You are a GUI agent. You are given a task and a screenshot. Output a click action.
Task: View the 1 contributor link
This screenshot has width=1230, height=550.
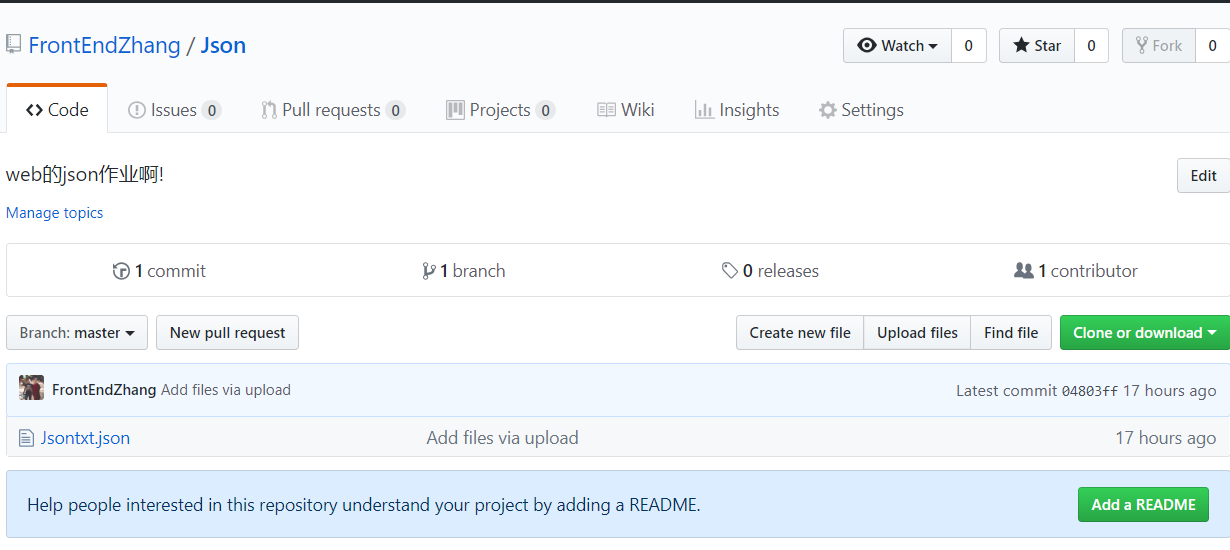click(x=1076, y=271)
